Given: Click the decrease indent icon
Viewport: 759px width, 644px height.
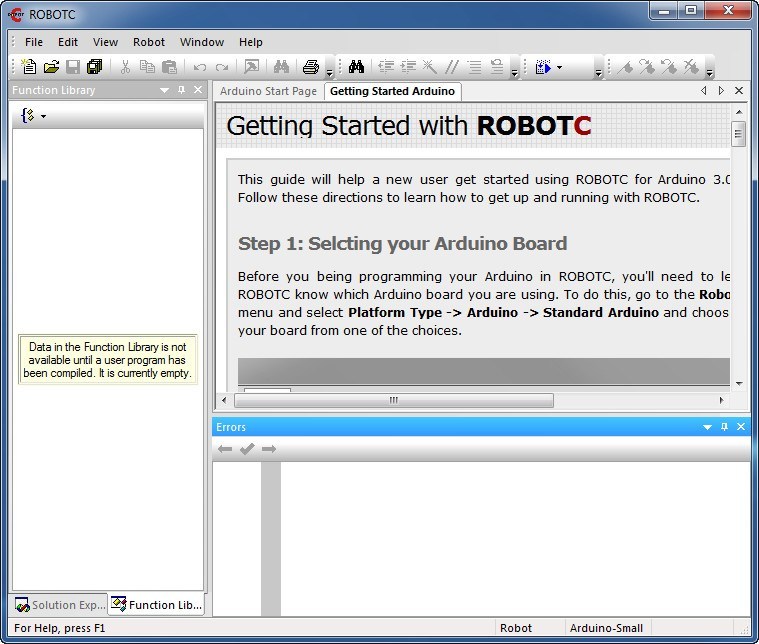Looking at the screenshot, I should point(386,67).
